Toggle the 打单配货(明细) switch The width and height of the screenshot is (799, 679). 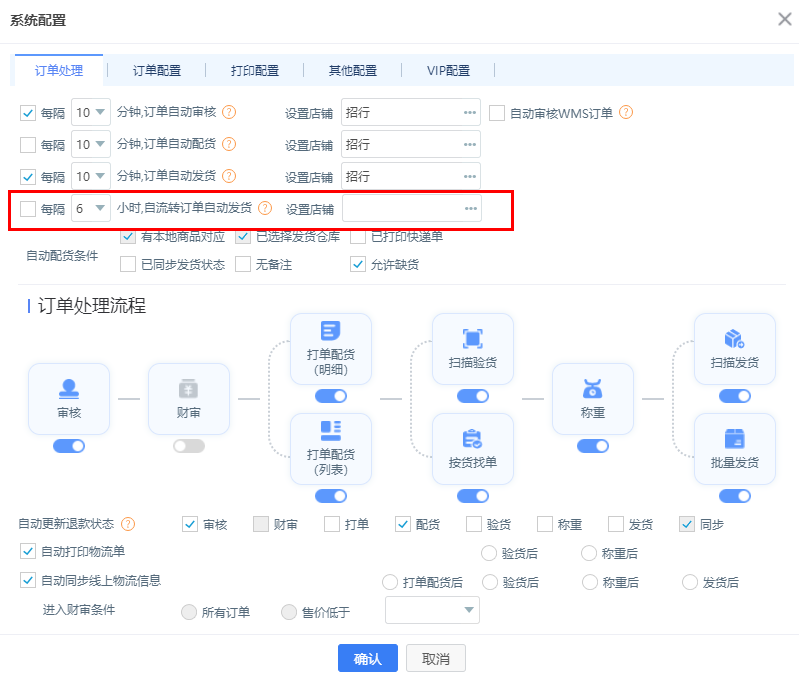(x=331, y=396)
